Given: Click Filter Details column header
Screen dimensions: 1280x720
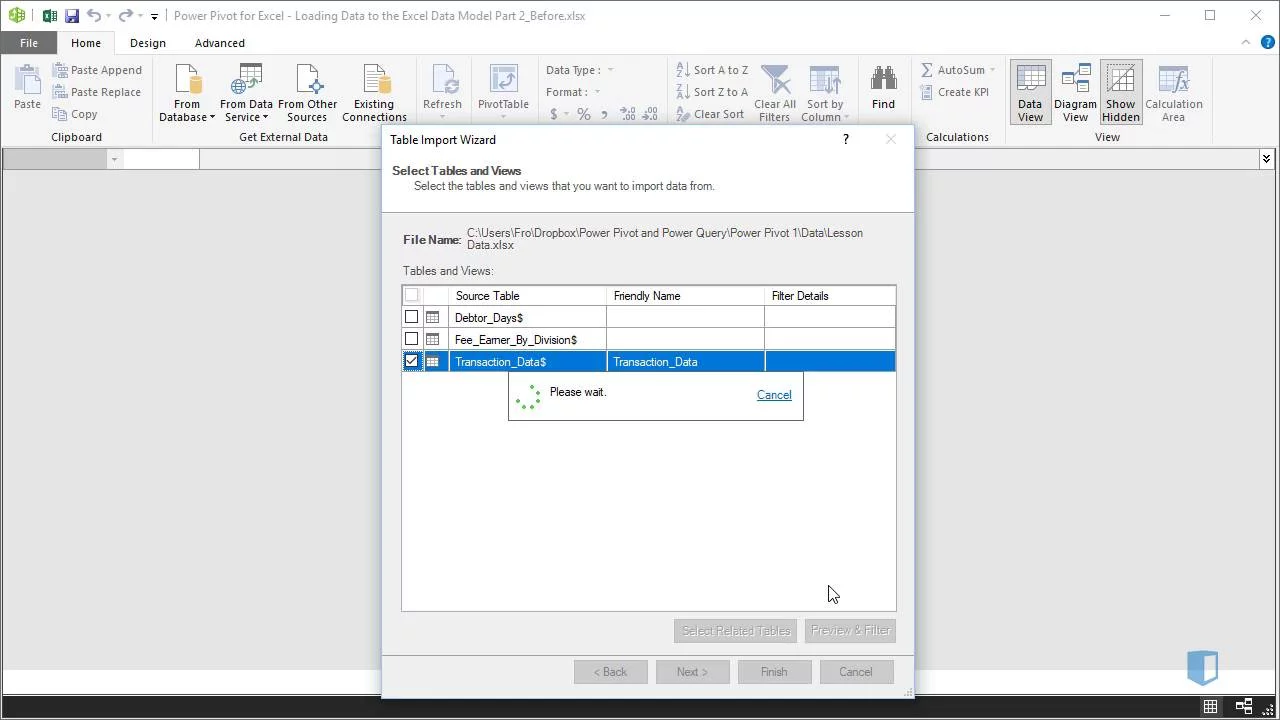Looking at the screenshot, I should (x=830, y=295).
